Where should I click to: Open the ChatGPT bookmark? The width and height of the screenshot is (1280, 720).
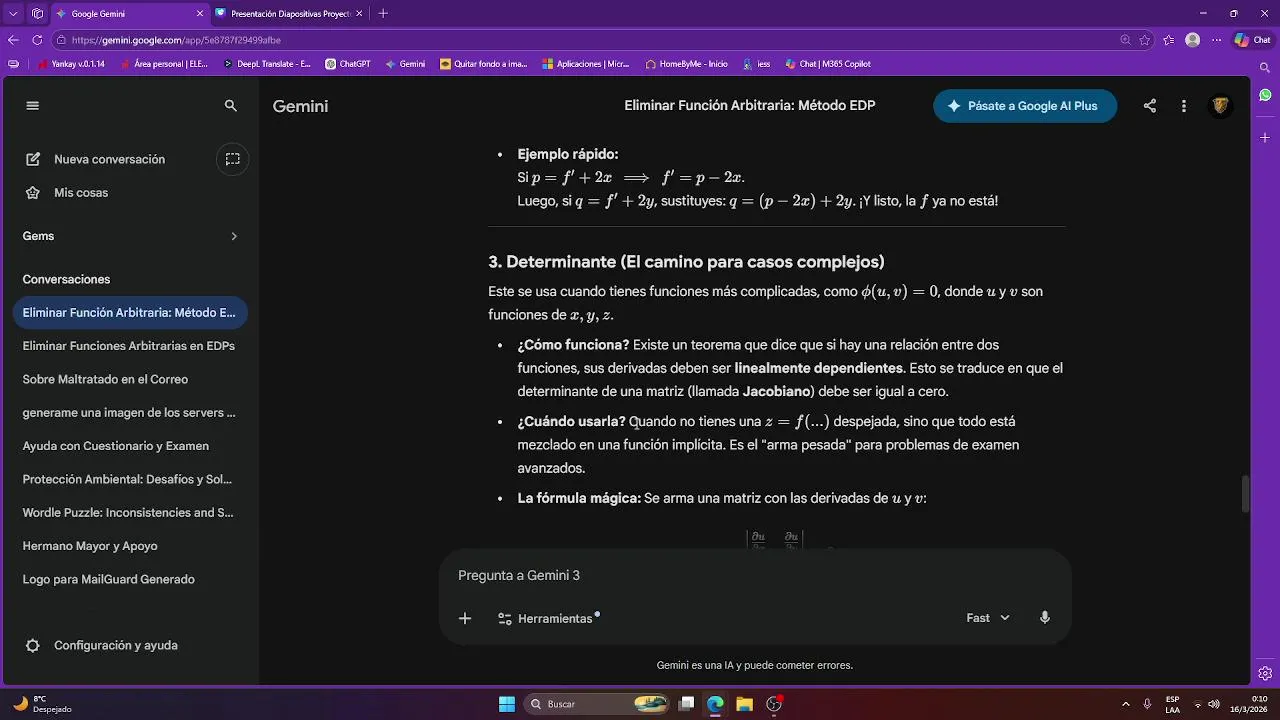348,64
